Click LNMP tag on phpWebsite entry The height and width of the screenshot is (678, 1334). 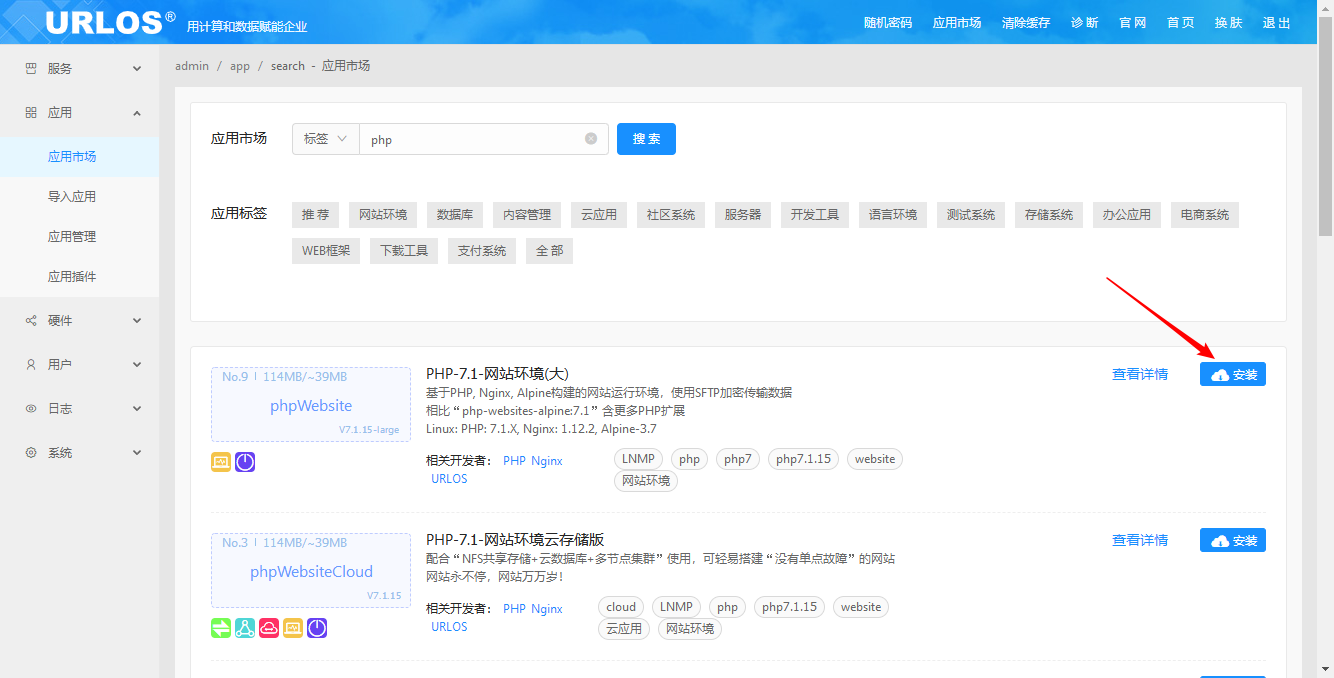point(638,459)
